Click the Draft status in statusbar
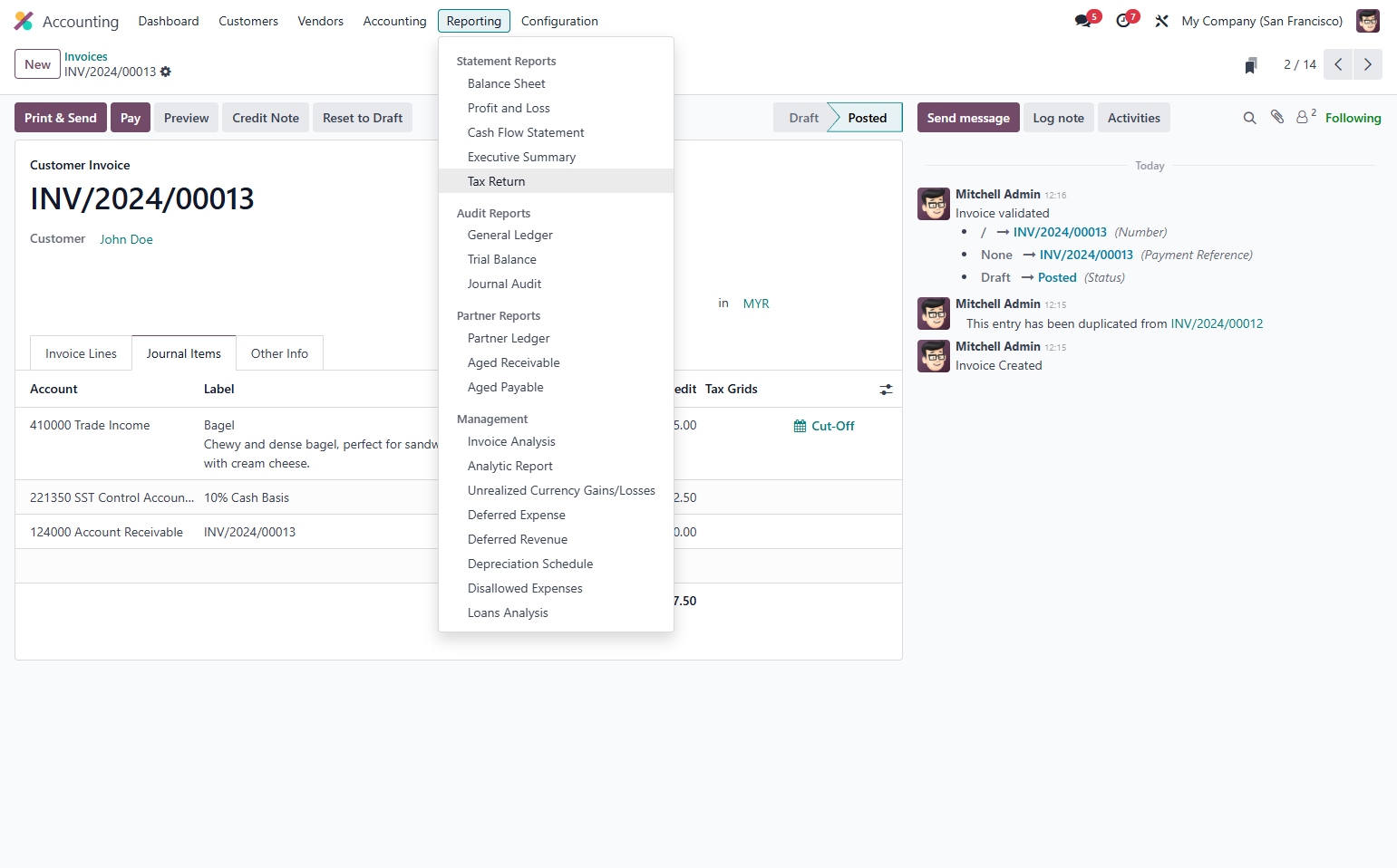 pyautogui.click(x=802, y=118)
